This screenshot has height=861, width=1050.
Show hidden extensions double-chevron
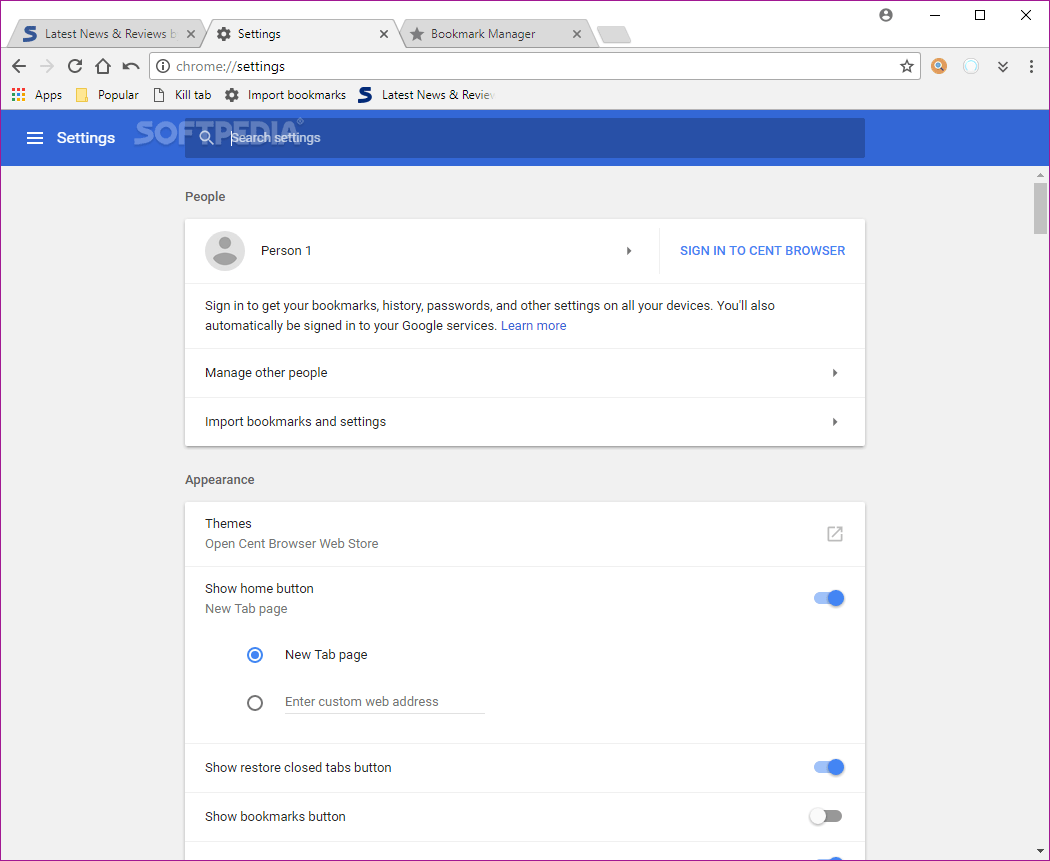[1002, 66]
